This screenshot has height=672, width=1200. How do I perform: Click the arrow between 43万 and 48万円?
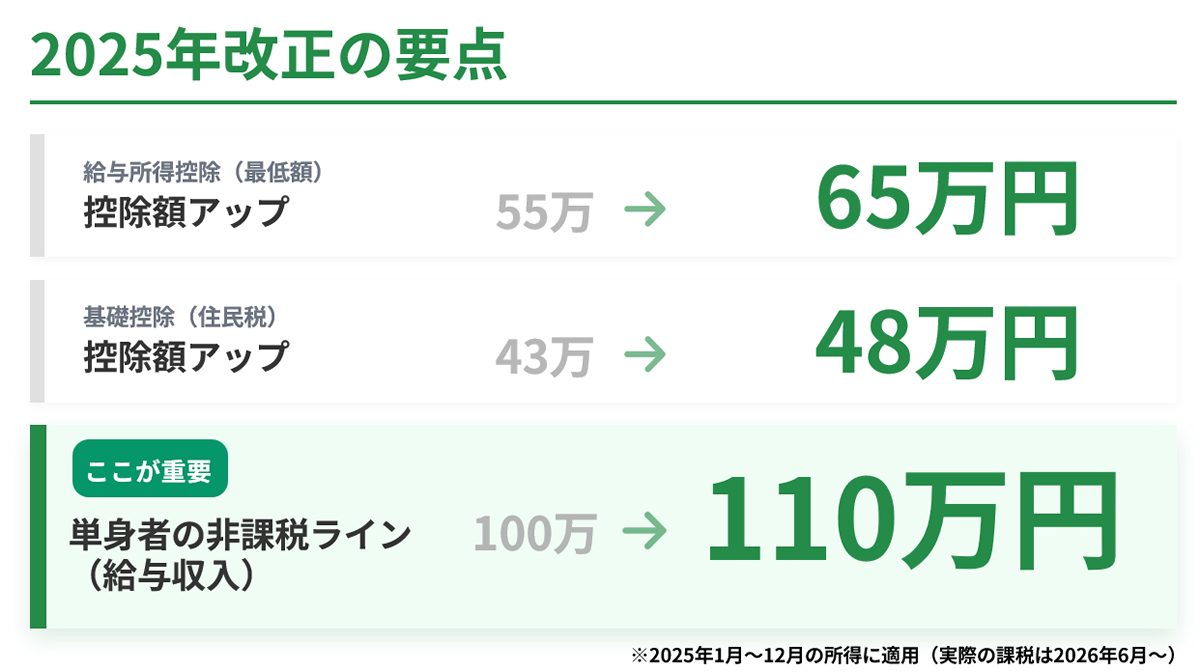tap(644, 354)
